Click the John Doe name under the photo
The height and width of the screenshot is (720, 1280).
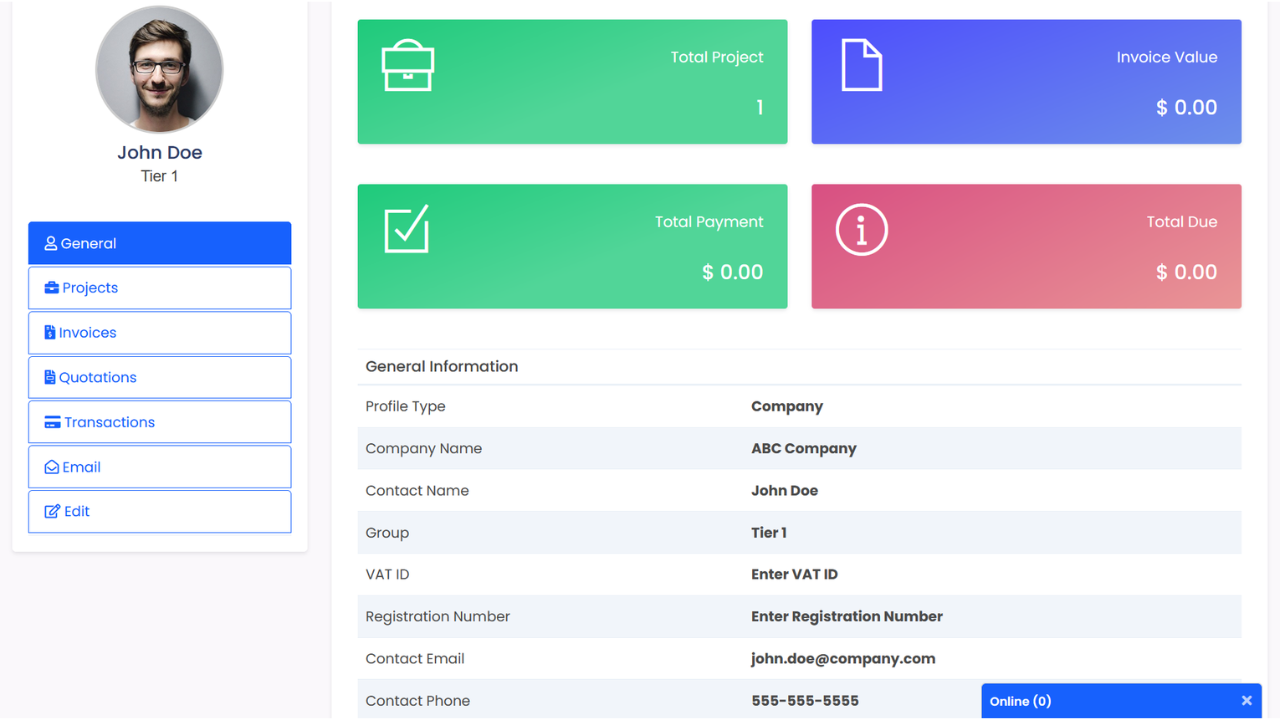click(160, 152)
